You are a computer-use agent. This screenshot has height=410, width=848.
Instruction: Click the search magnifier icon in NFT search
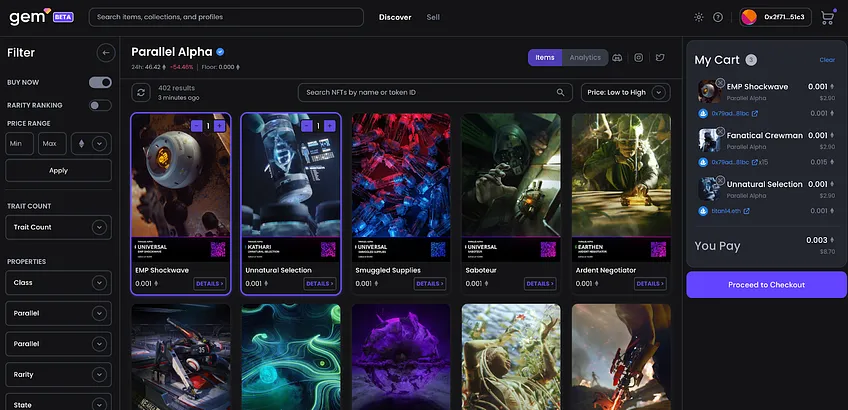(x=560, y=92)
